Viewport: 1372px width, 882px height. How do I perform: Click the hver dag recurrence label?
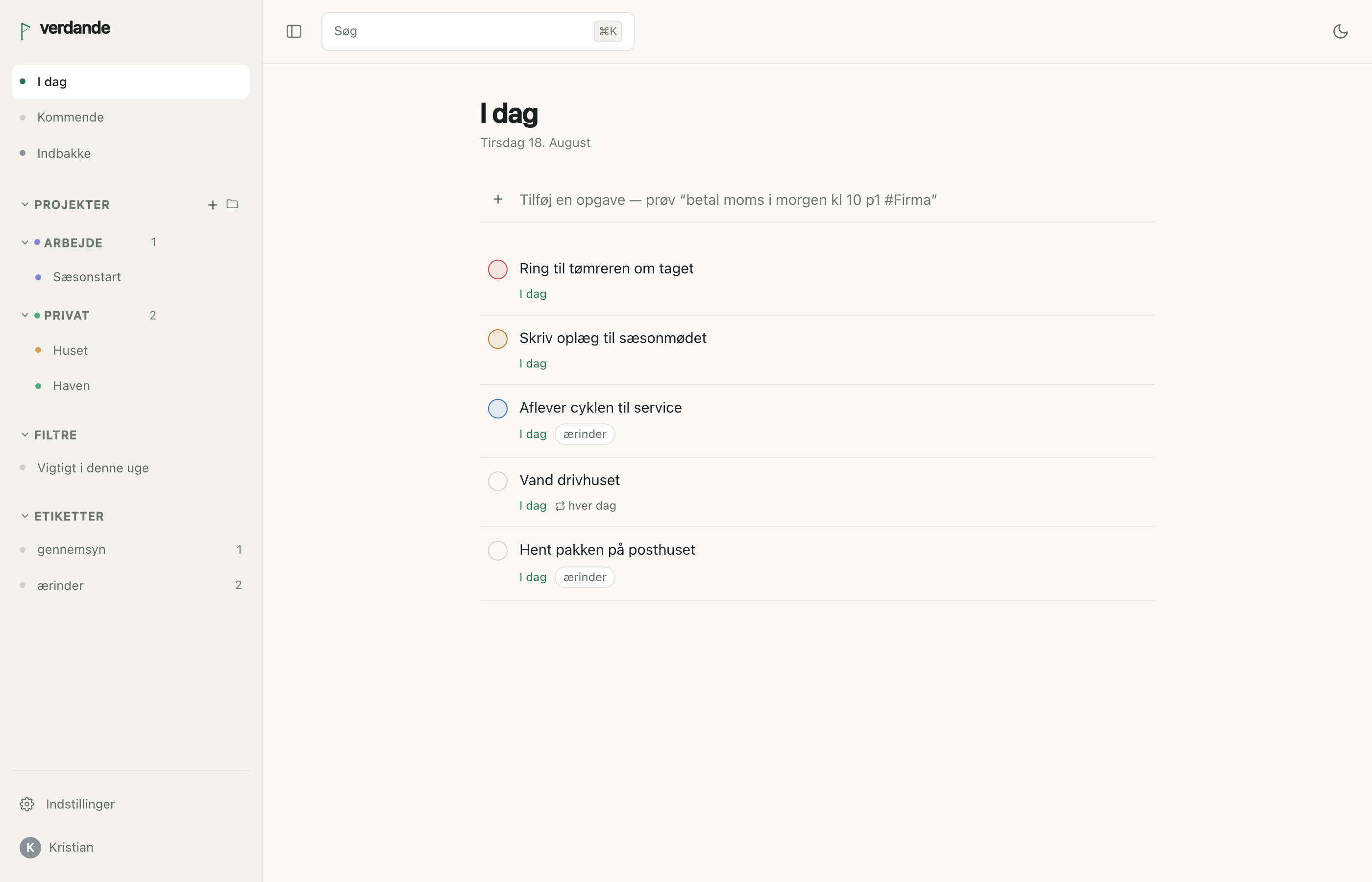[592, 506]
